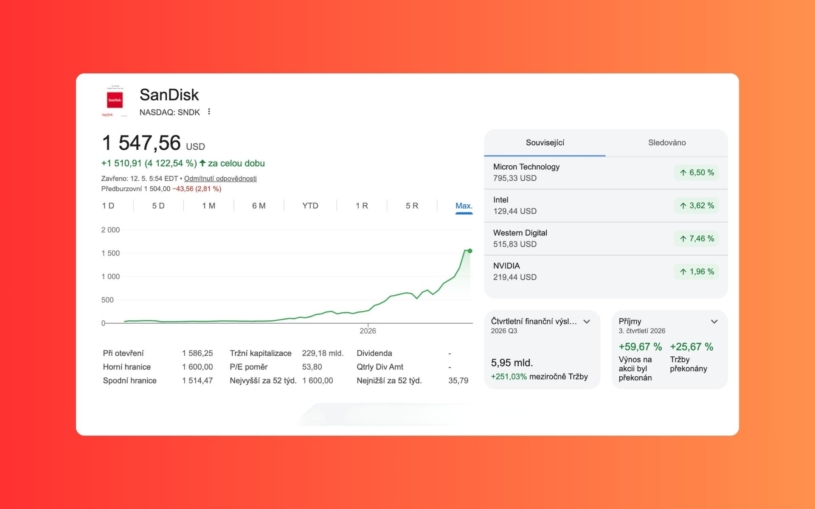This screenshot has width=815, height=509.
Task: Click the NASDAQ: SNDK ticker text
Action: click(169, 112)
